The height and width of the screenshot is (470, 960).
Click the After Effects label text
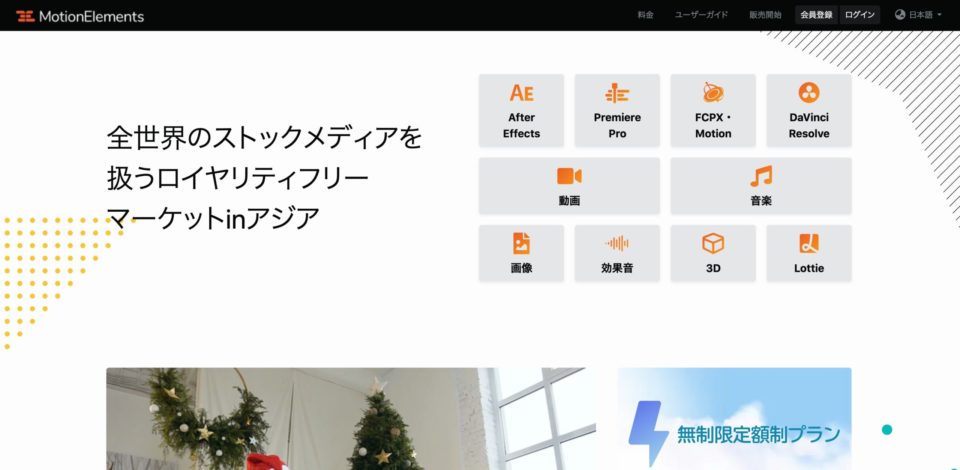[x=522, y=125]
